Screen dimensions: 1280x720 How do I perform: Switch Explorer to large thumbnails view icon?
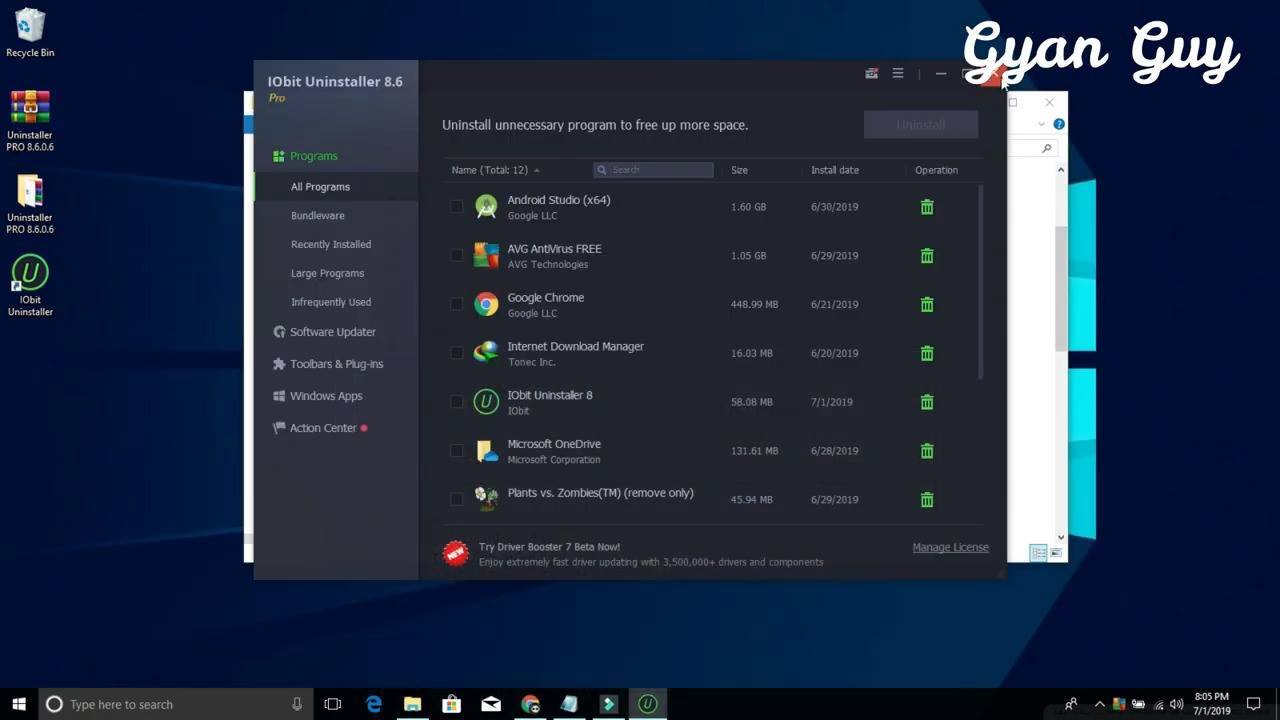1055,553
